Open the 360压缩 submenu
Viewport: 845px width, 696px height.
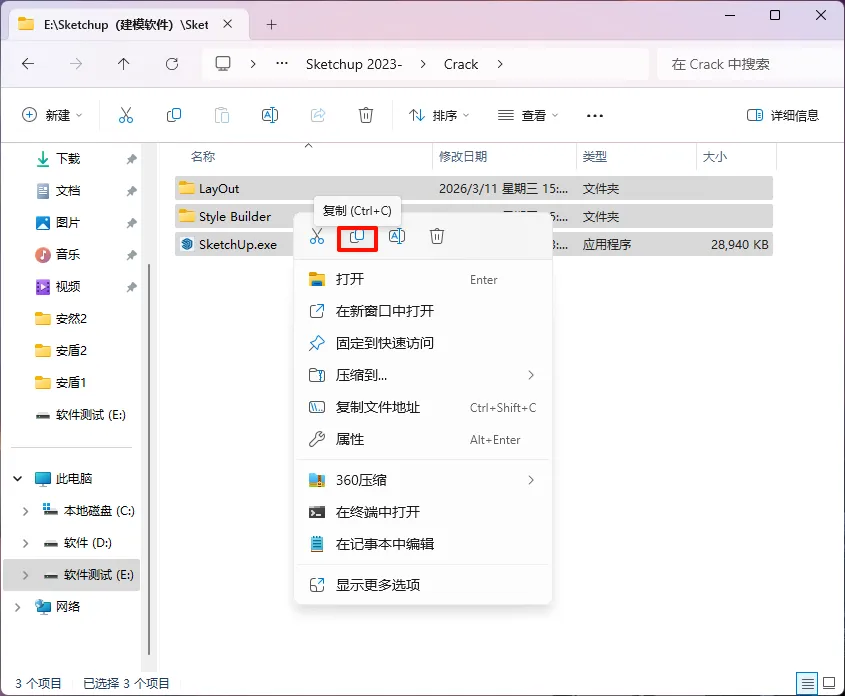[x=423, y=480]
